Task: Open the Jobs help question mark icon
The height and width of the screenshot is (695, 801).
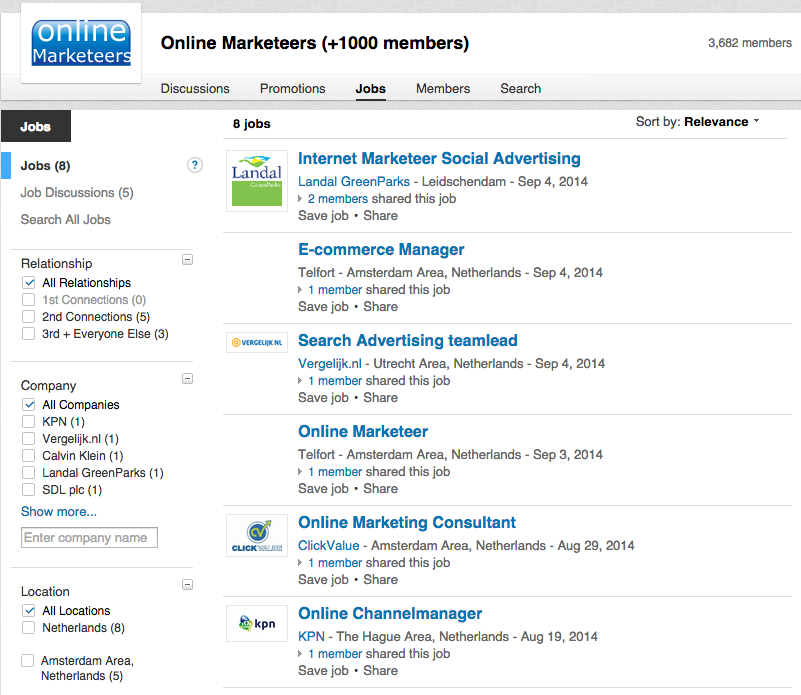Action: click(195, 165)
